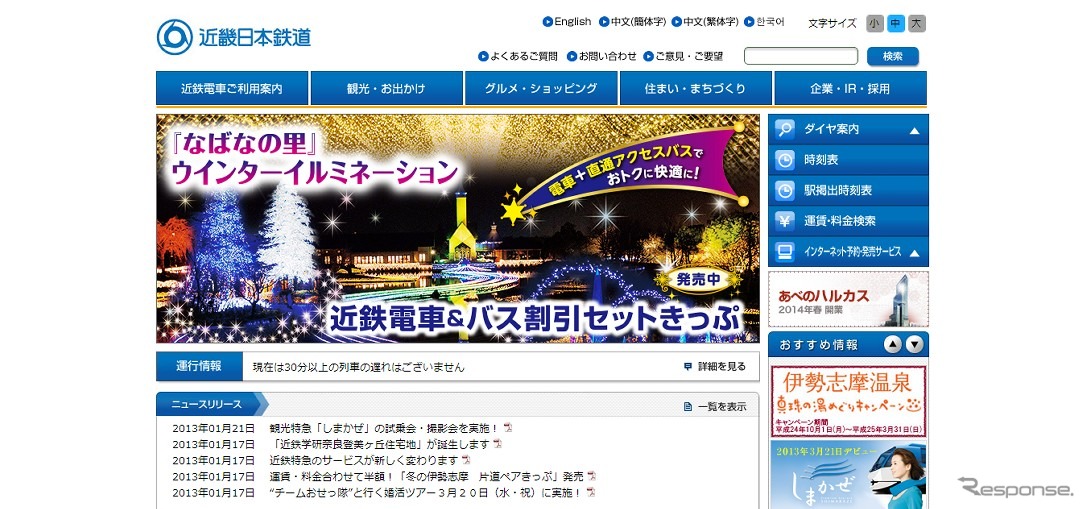The image size is (1085, 509).
Task: Open よくあるご質問 link
Action: (x=524, y=57)
